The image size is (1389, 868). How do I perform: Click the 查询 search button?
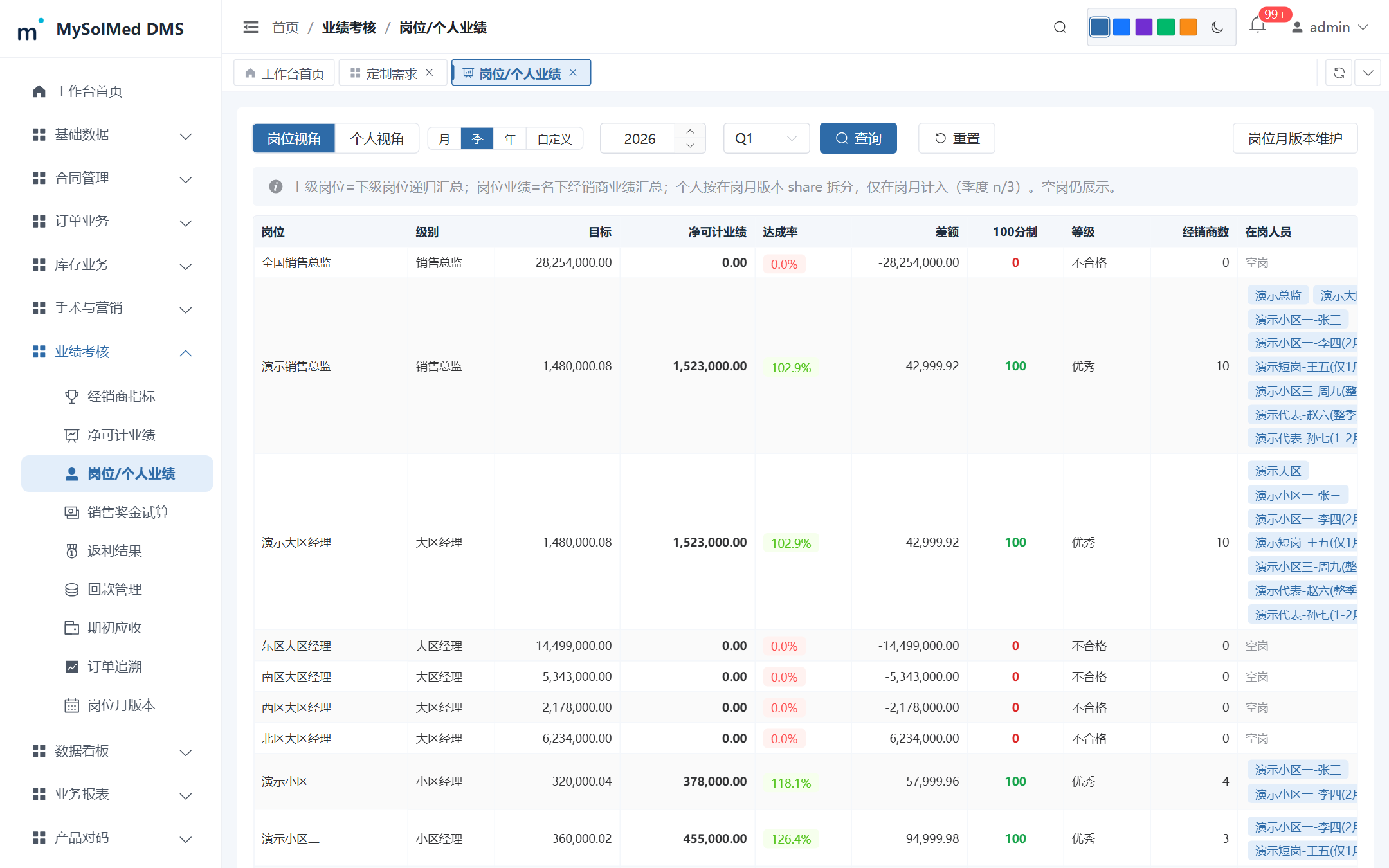[858, 138]
